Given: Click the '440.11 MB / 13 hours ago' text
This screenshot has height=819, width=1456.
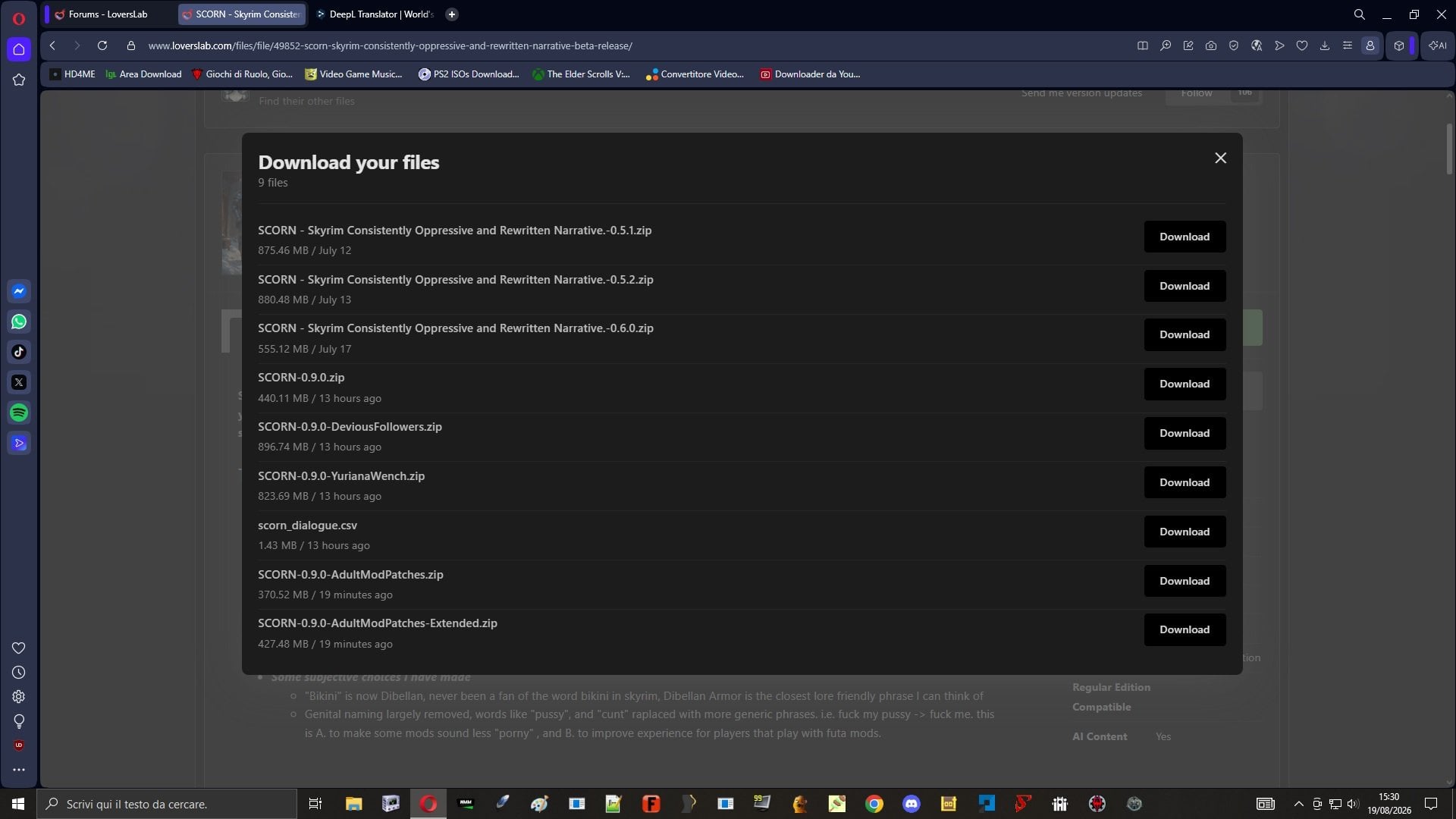Looking at the screenshot, I should (319, 398).
